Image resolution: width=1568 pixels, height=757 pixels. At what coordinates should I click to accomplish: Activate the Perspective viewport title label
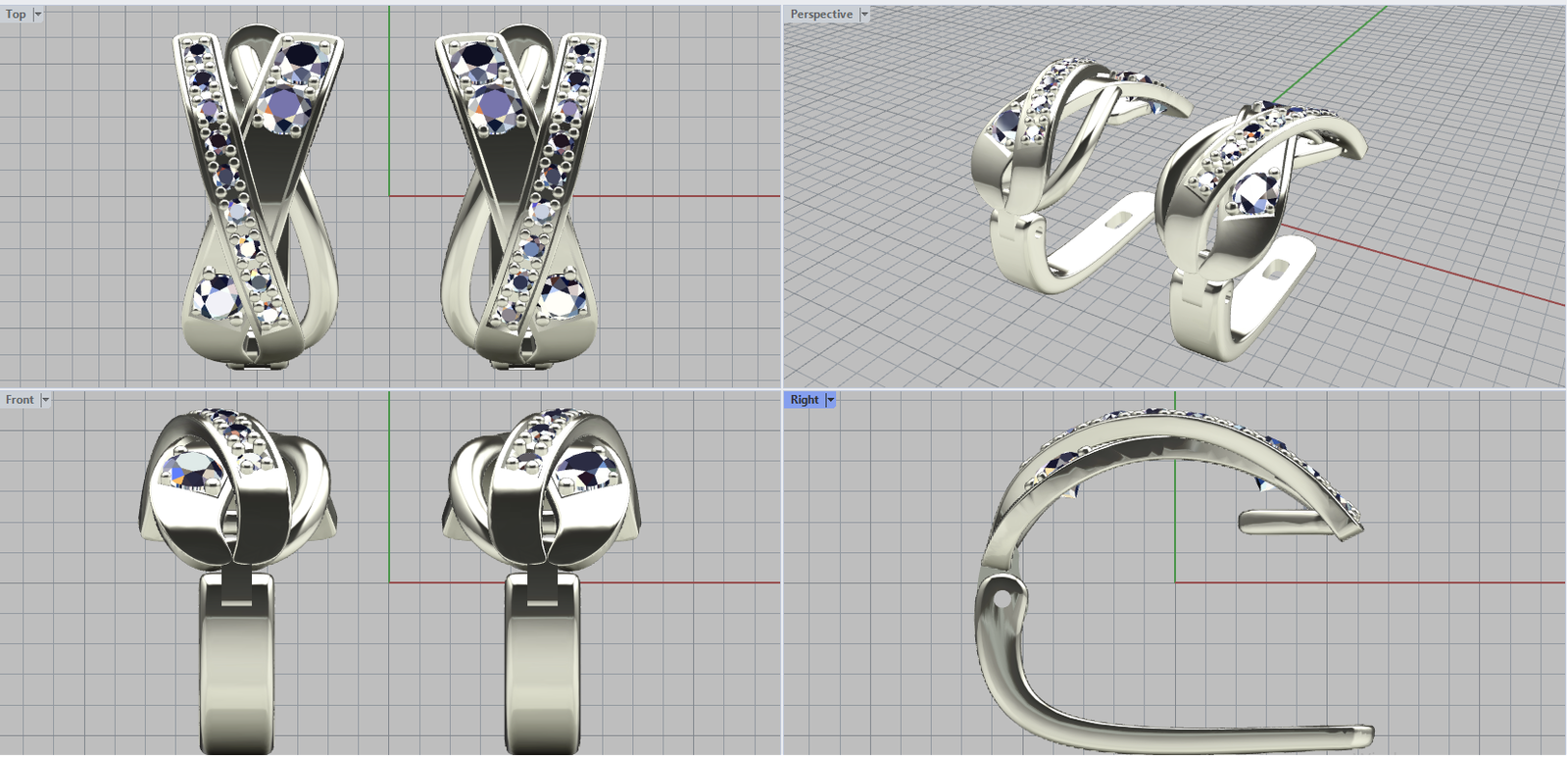click(x=821, y=15)
